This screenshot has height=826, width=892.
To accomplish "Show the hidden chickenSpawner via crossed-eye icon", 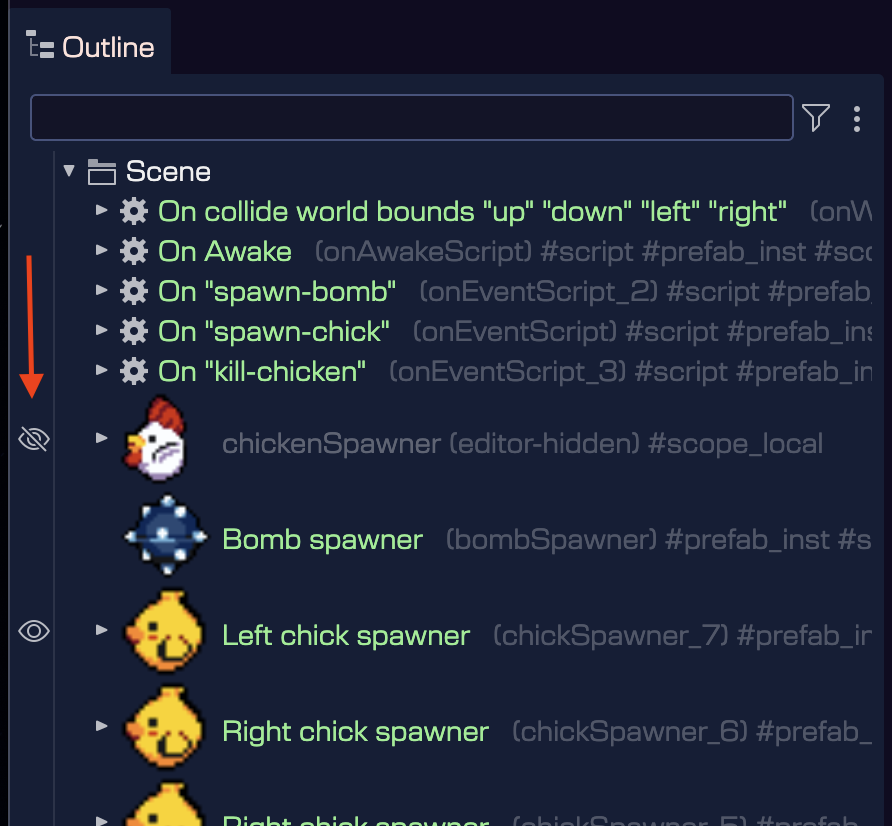I will (34, 438).
